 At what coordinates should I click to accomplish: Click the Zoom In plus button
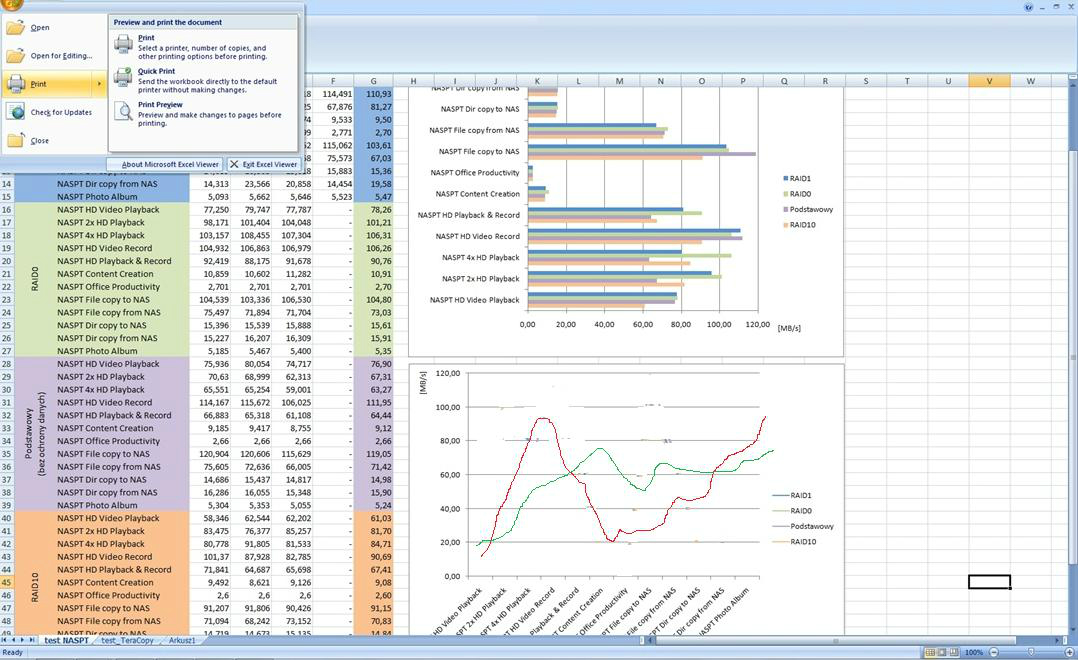1067,652
